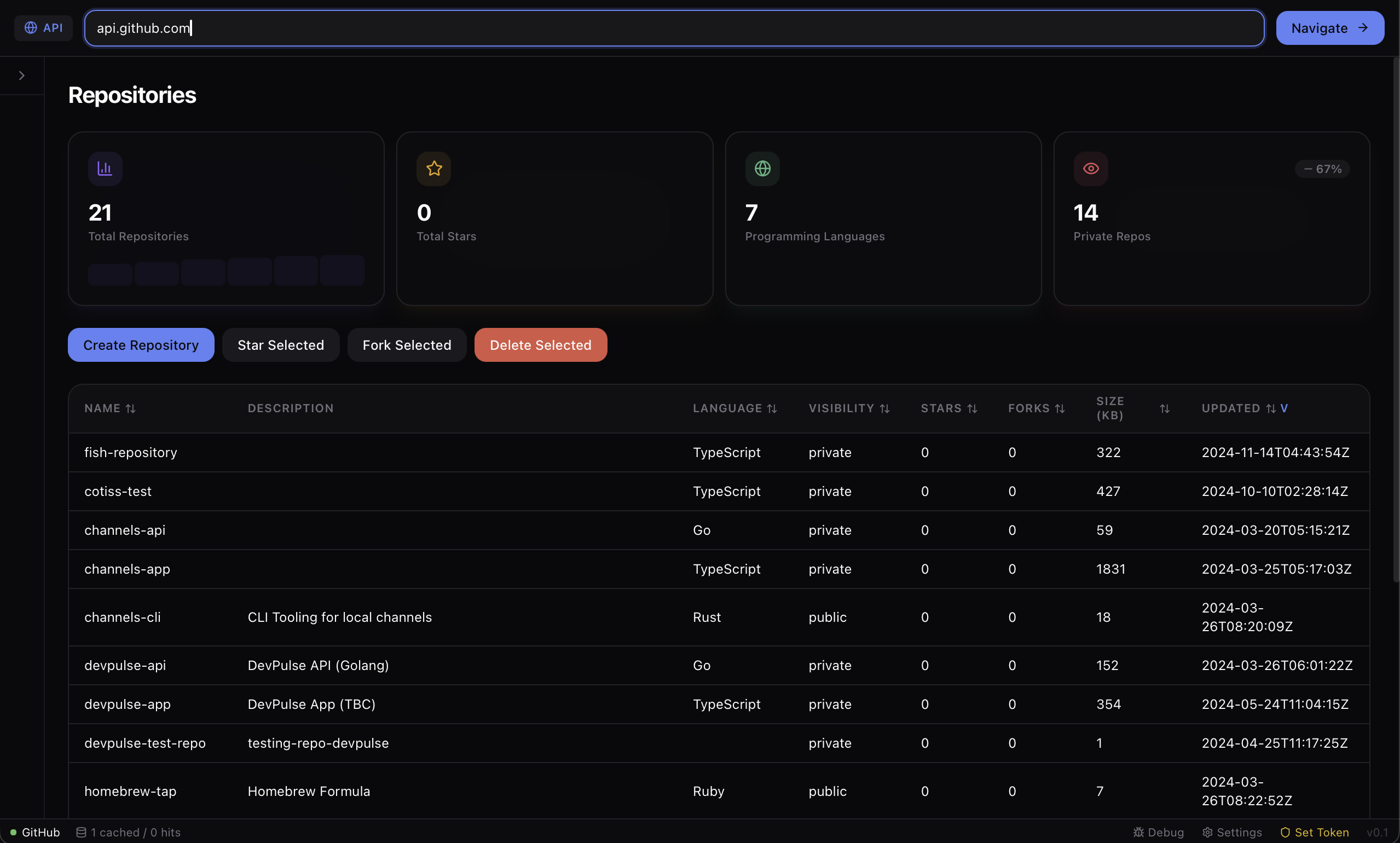The width and height of the screenshot is (1400, 843).
Task: Click Rust language cell
Action: (707, 617)
